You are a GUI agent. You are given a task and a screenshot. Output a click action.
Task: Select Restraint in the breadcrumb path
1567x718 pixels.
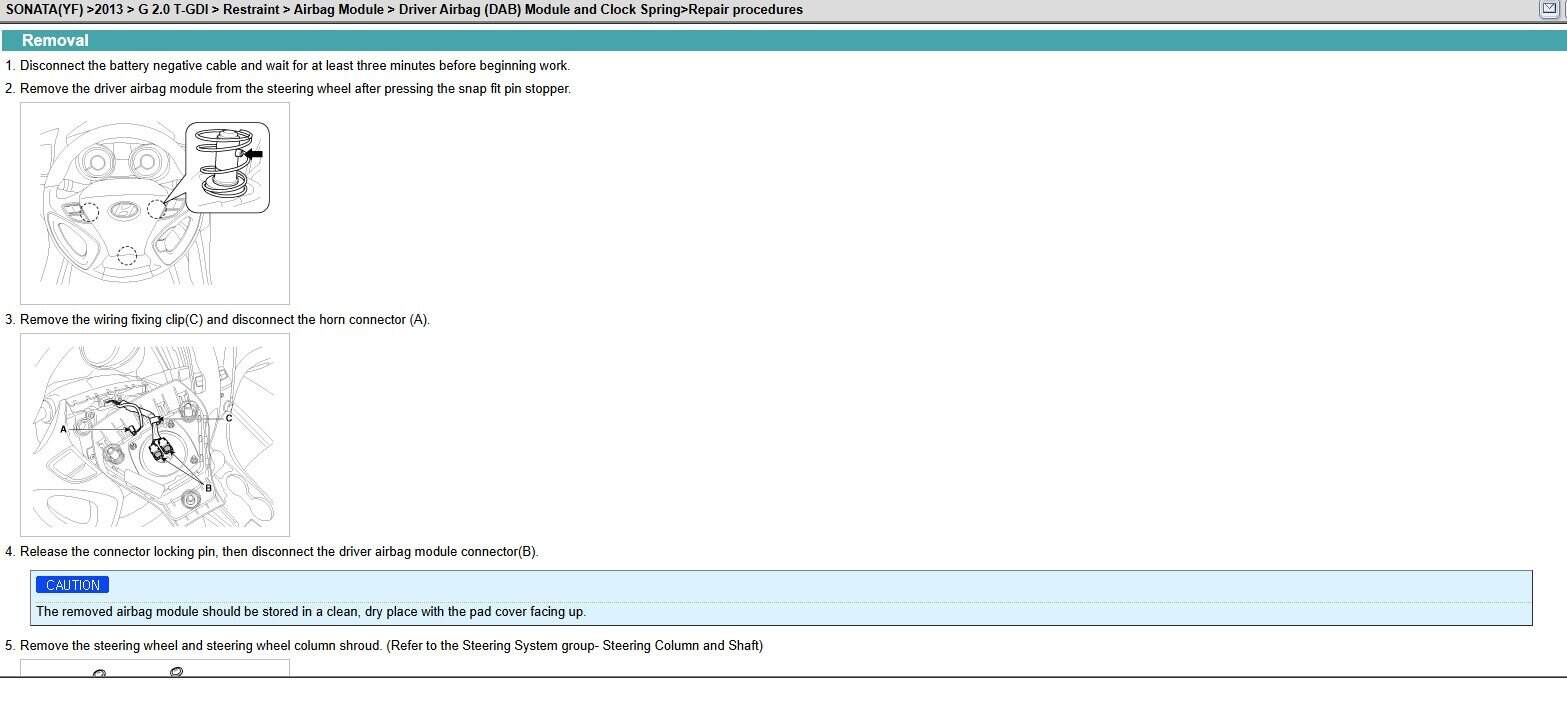(x=250, y=10)
